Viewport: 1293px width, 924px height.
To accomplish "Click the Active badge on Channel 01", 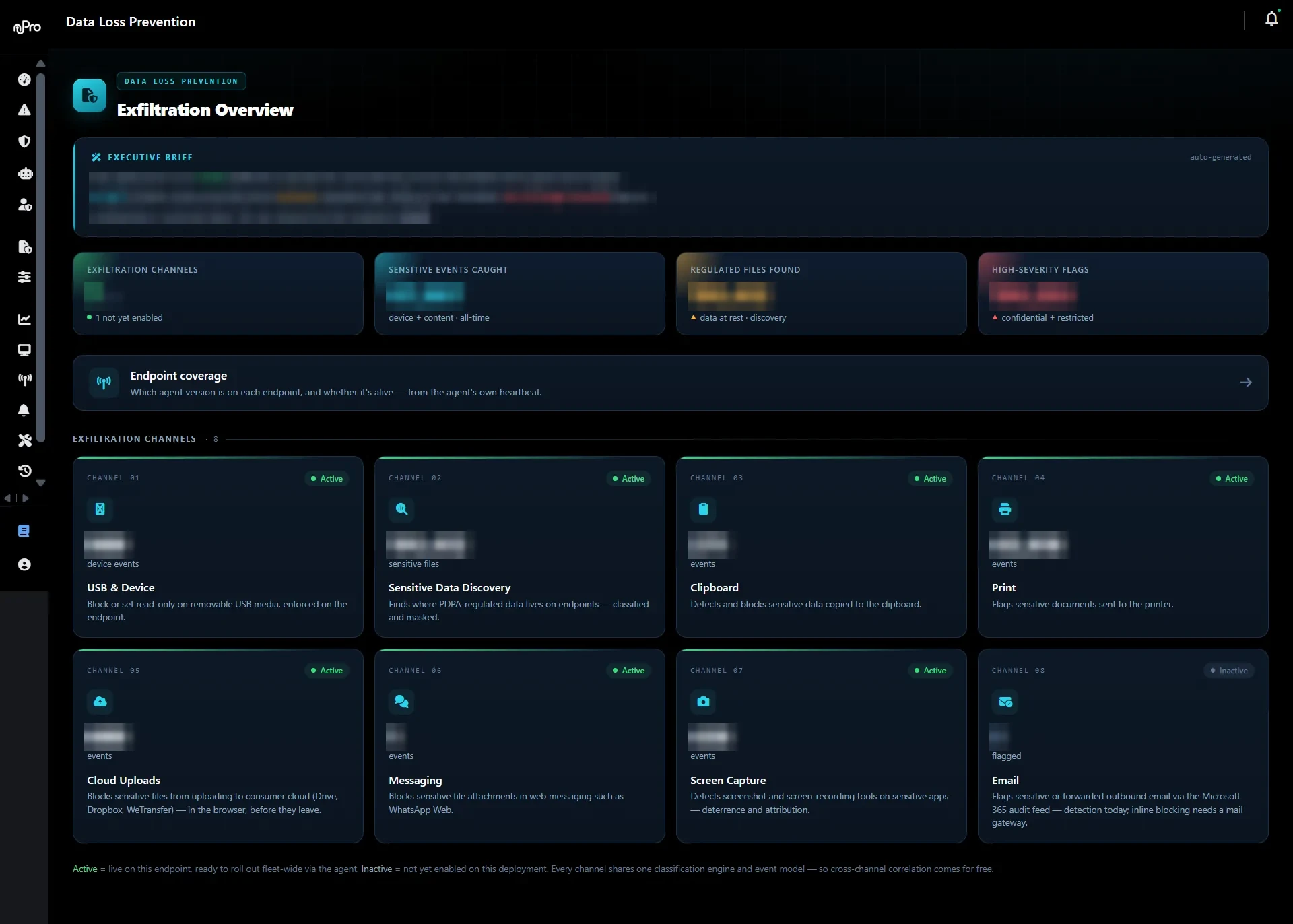I will (327, 478).
